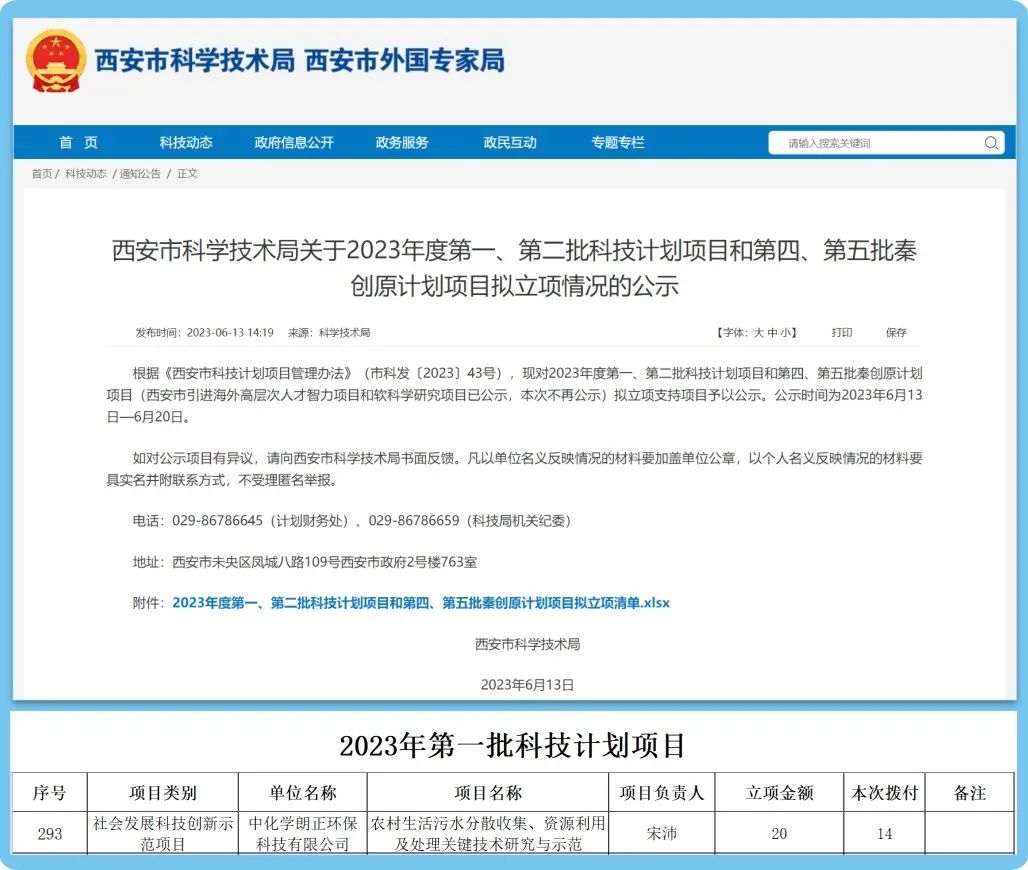Set font size to 中 (medium)

771,333
